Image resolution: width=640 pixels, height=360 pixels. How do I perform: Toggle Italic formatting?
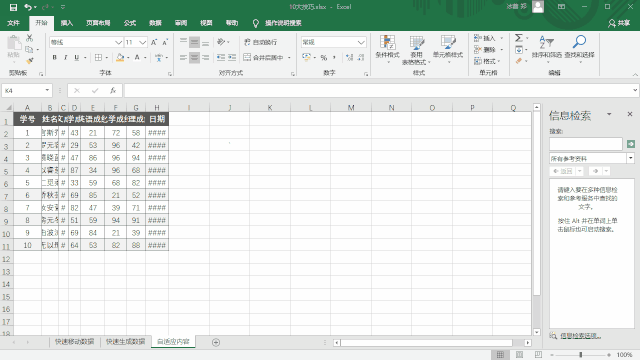coord(65,58)
